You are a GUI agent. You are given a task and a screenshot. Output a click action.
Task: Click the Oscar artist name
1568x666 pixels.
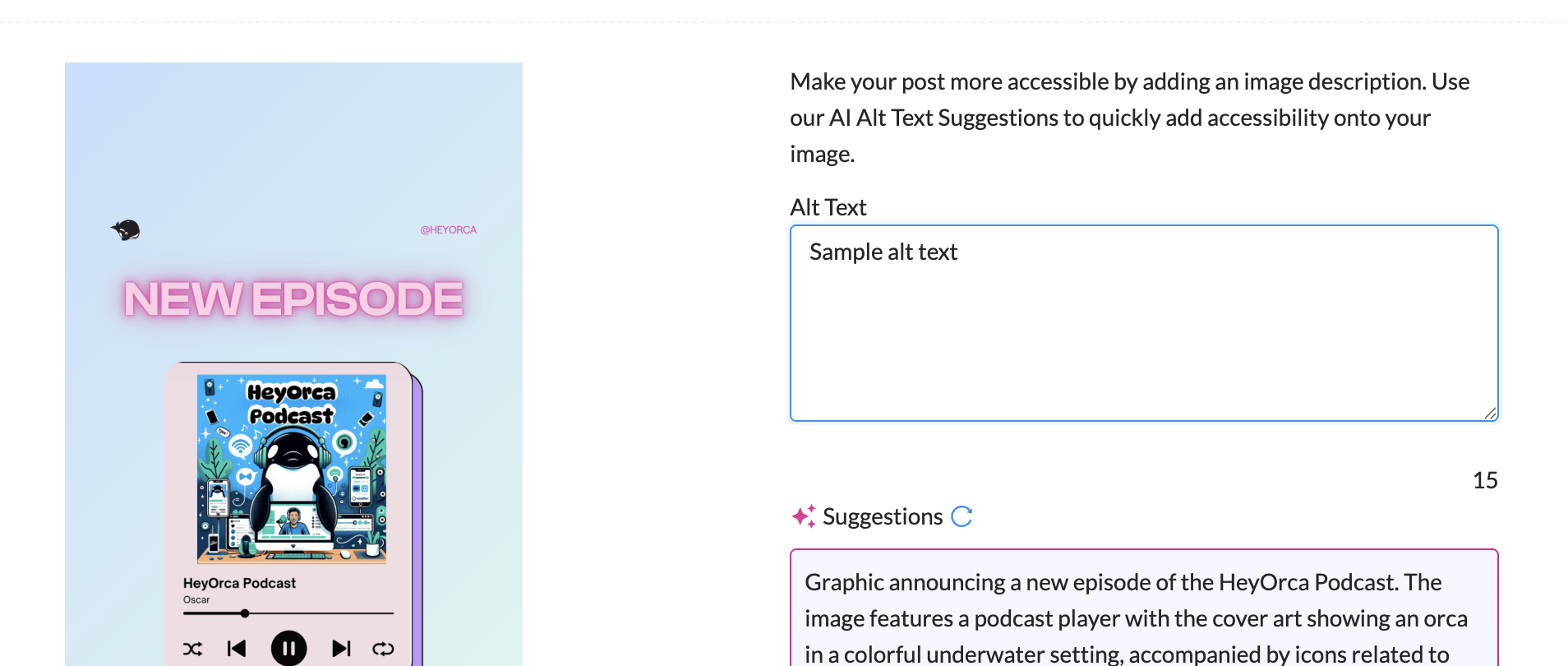(x=196, y=599)
